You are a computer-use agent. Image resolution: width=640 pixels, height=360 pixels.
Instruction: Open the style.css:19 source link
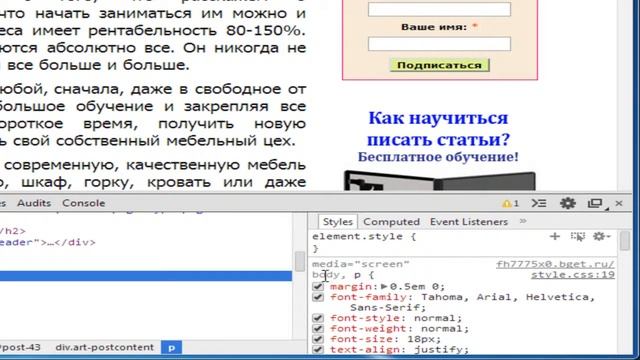pos(573,275)
